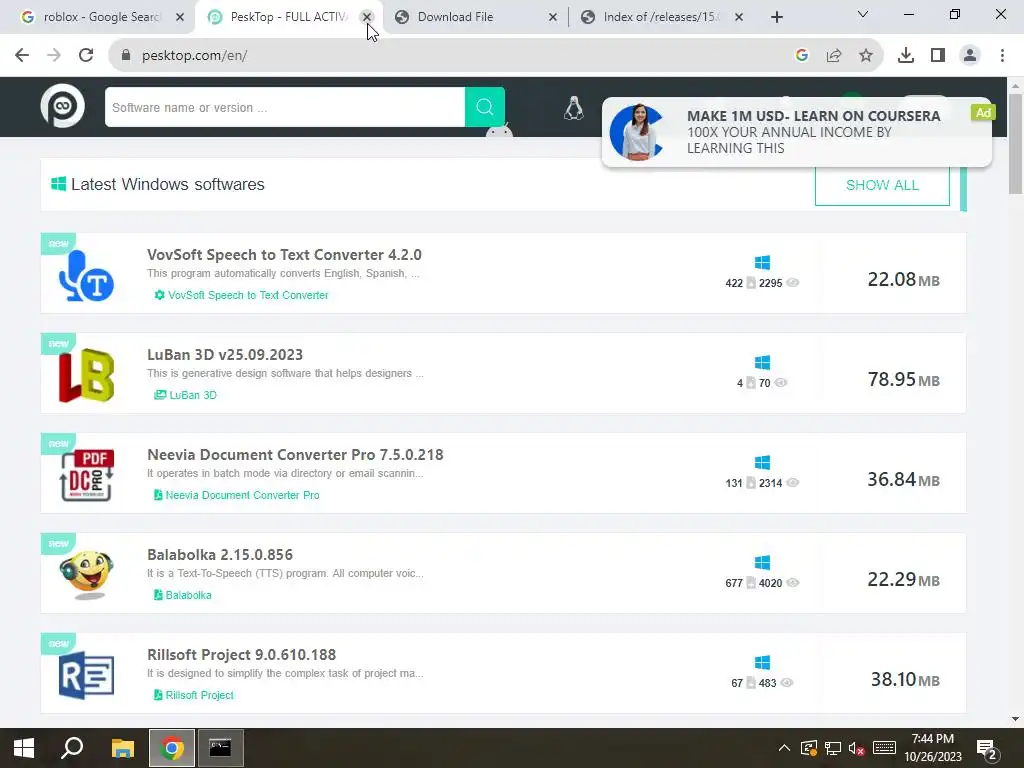Click the muted volume tray icon
The width and height of the screenshot is (1024, 768).
(x=856, y=748)
